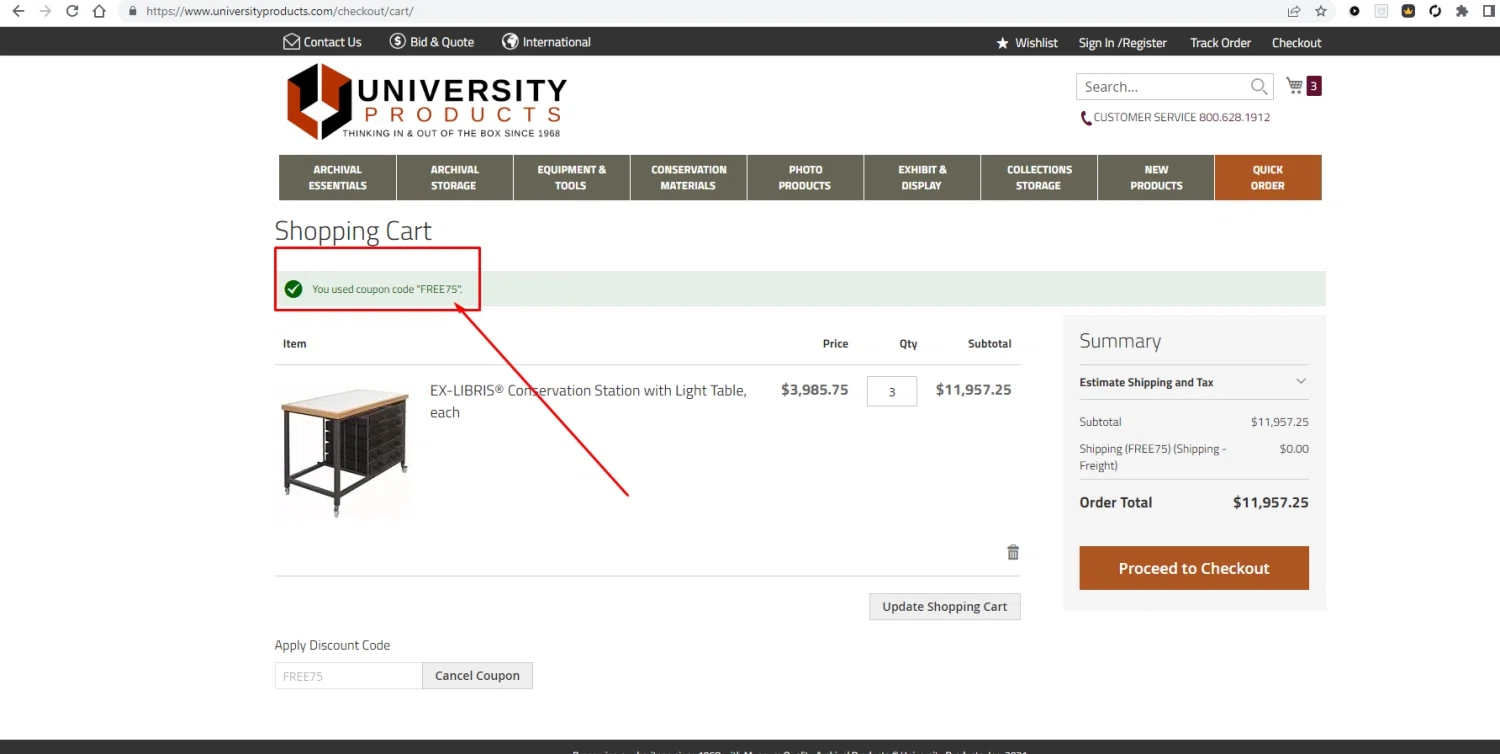The height and width of the screenshot is (754, 1500).
Task: Click the cart item count badge
Action: [1314, 86]
